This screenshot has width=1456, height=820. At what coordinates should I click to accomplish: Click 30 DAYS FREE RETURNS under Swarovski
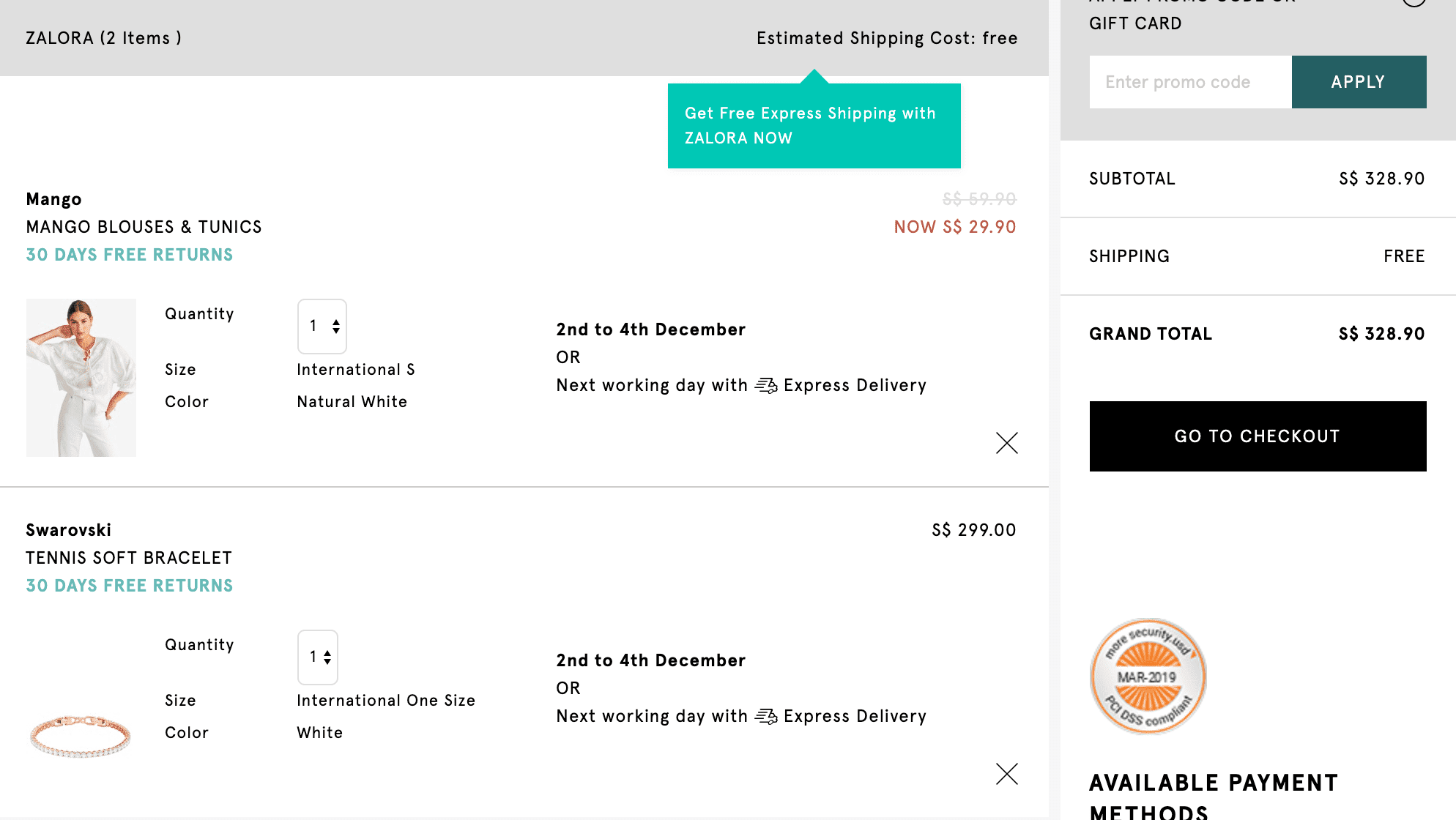click(130, 586)
